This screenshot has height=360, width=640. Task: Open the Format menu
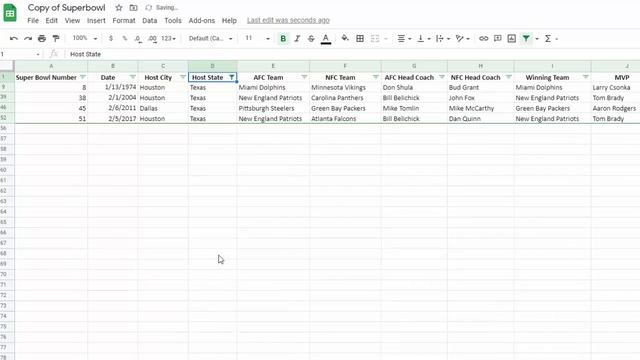tap(124, 20)
